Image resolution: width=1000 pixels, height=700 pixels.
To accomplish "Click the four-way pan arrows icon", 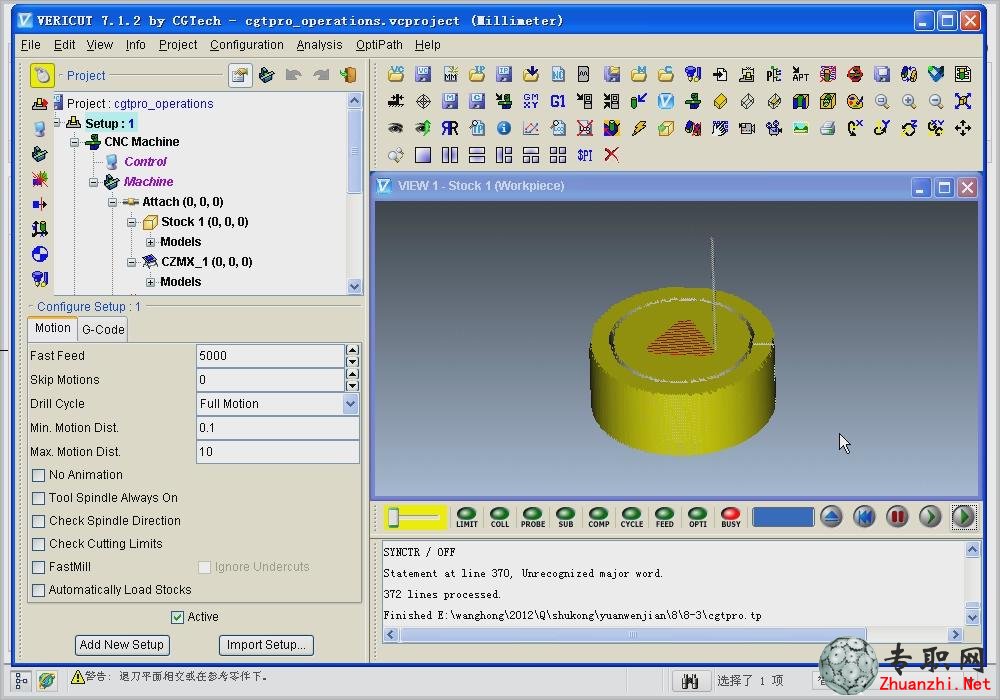I will (963, 128).
